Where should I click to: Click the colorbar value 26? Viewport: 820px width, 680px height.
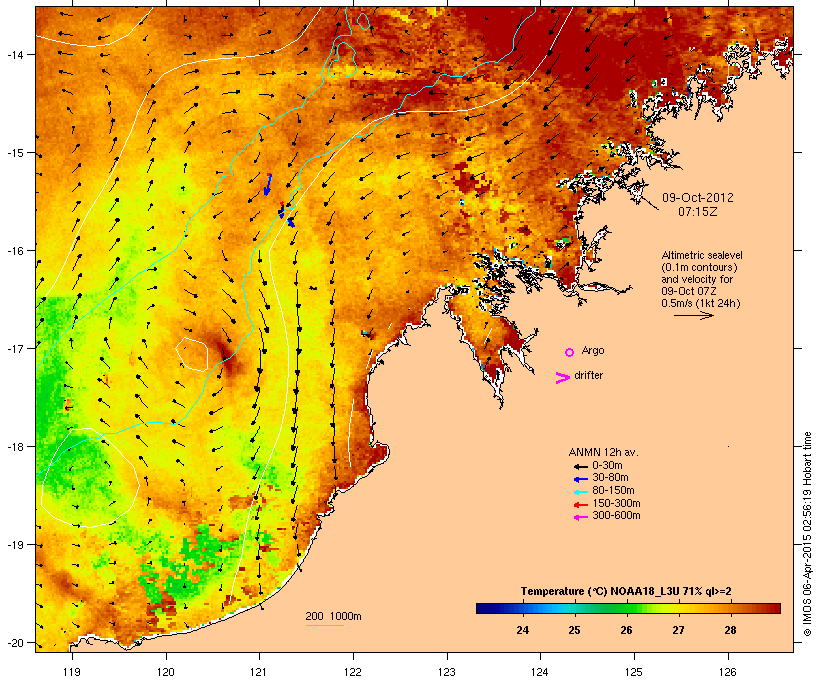(x=626, y=630)
